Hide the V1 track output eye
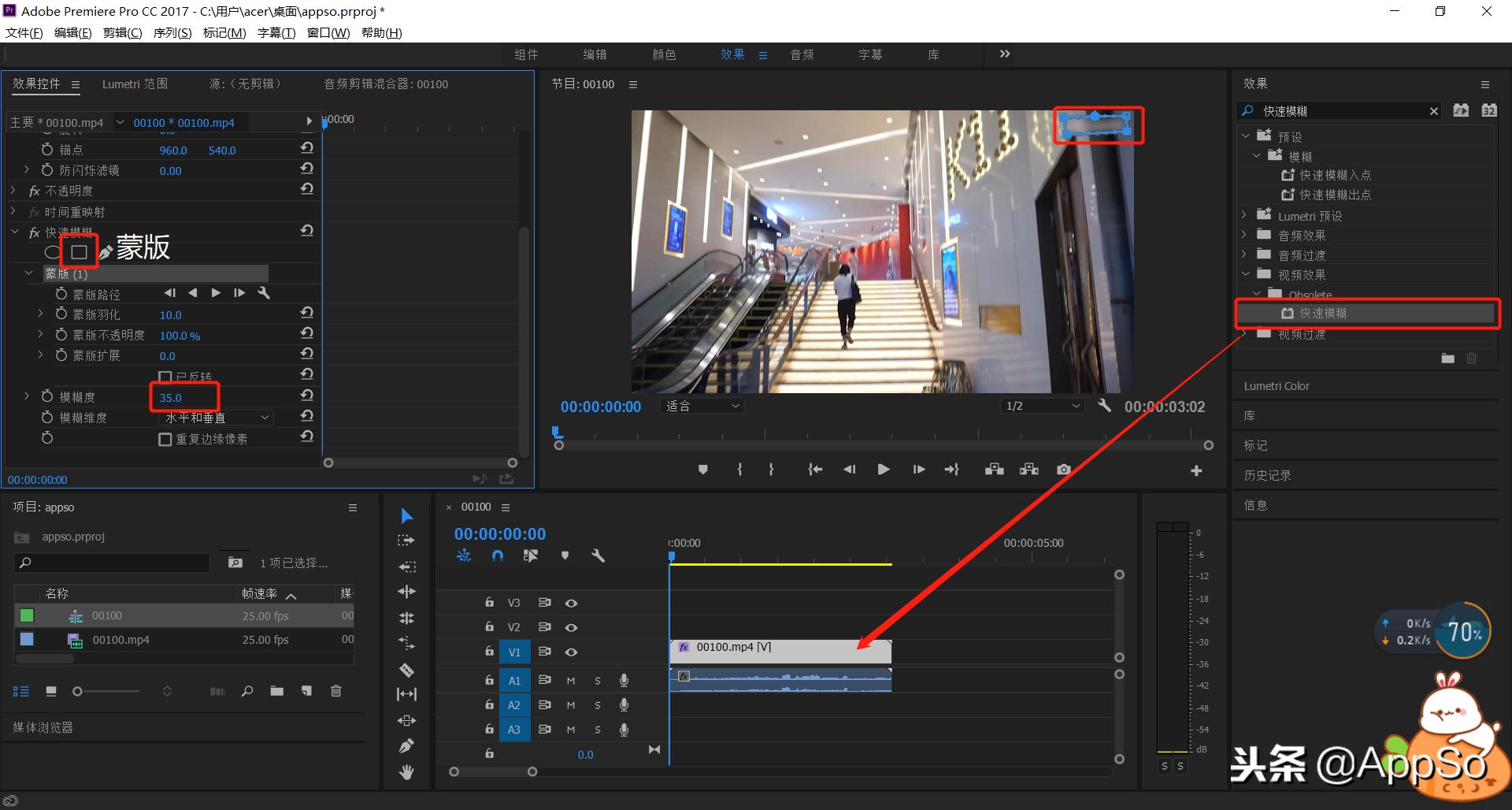This screenshot has width=1512, height=810. coord(572,652)
